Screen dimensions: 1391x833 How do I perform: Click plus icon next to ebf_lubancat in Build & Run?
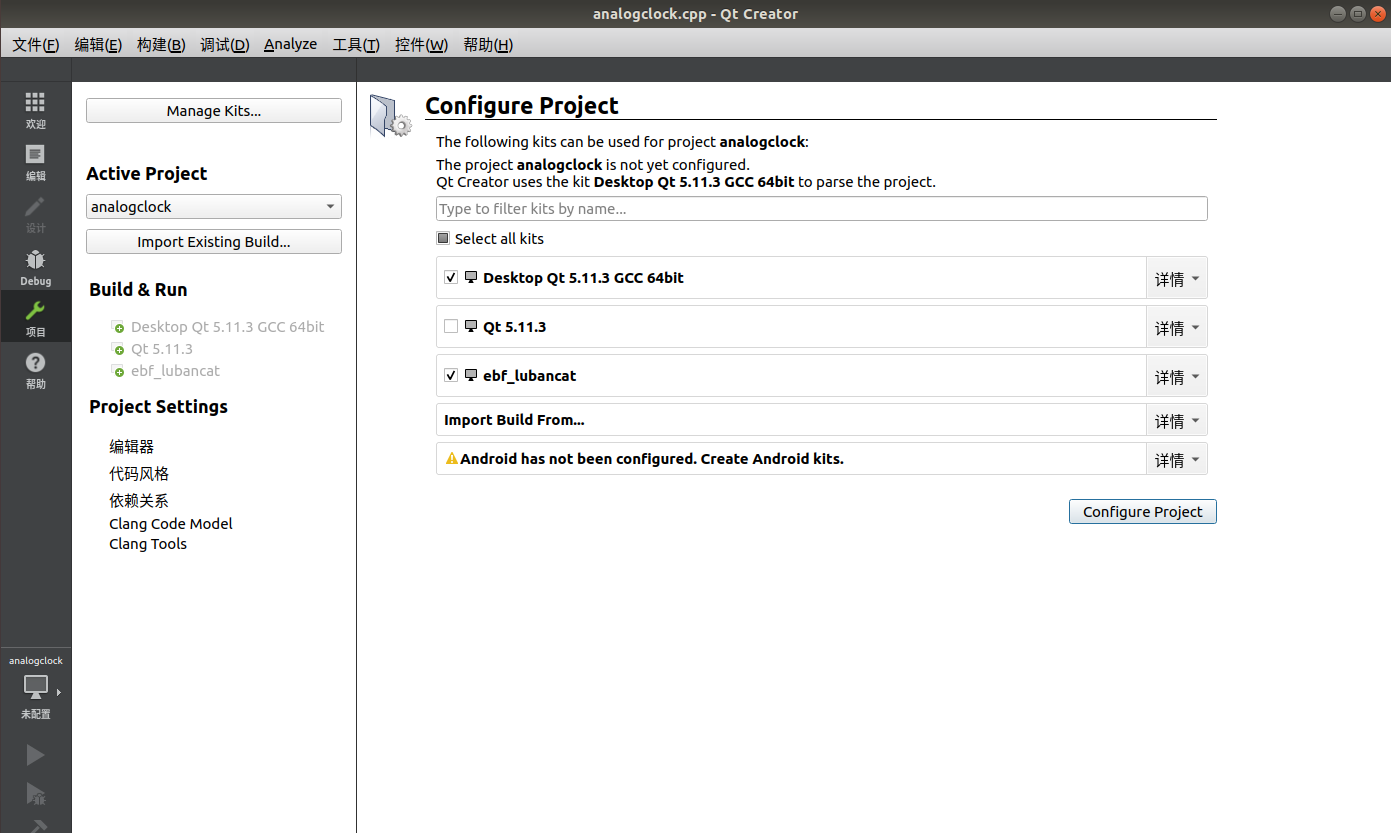coord(119,371)
